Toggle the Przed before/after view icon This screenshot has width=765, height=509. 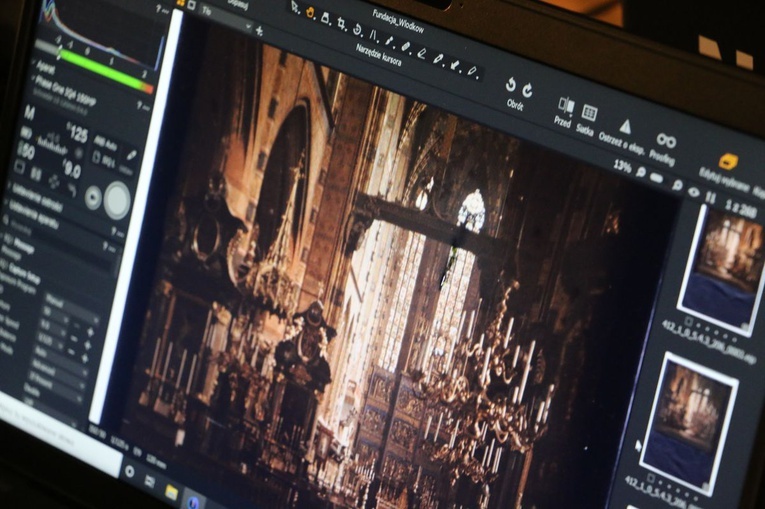tap(565, 105)
